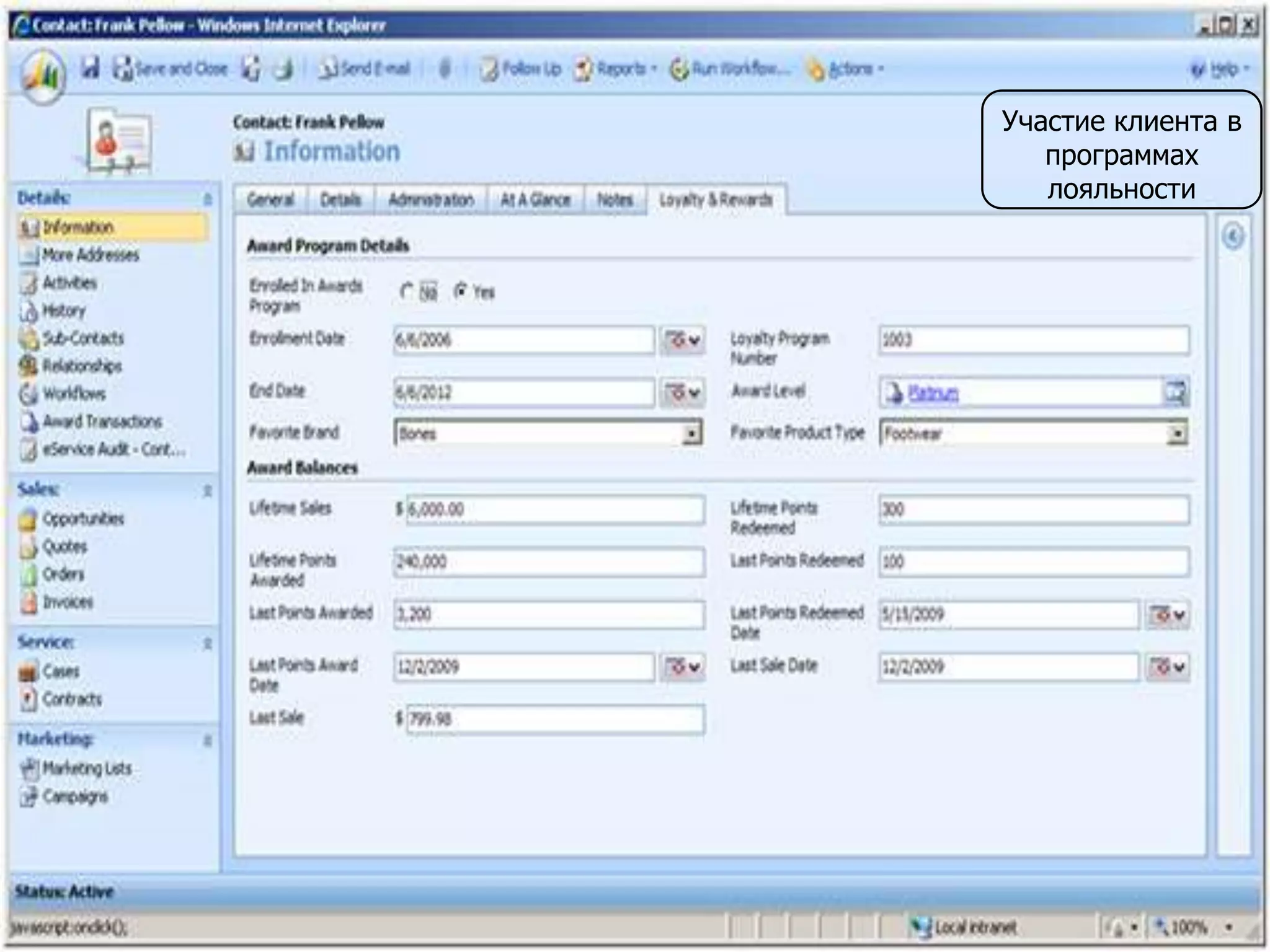Click the Follow Up toolbar icon
The width and height of the screenshot is (1270, 952).
[x=520, y=69]
